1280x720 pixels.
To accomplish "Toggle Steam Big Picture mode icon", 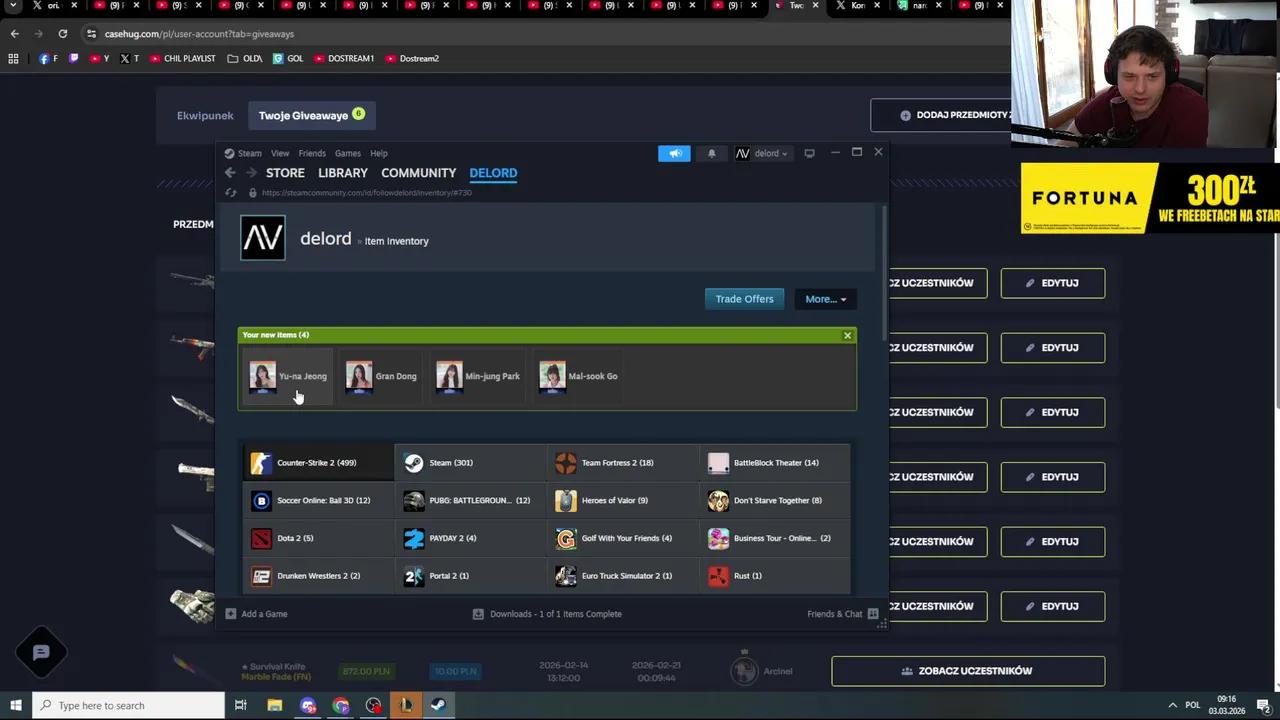I will pos(809,153).
